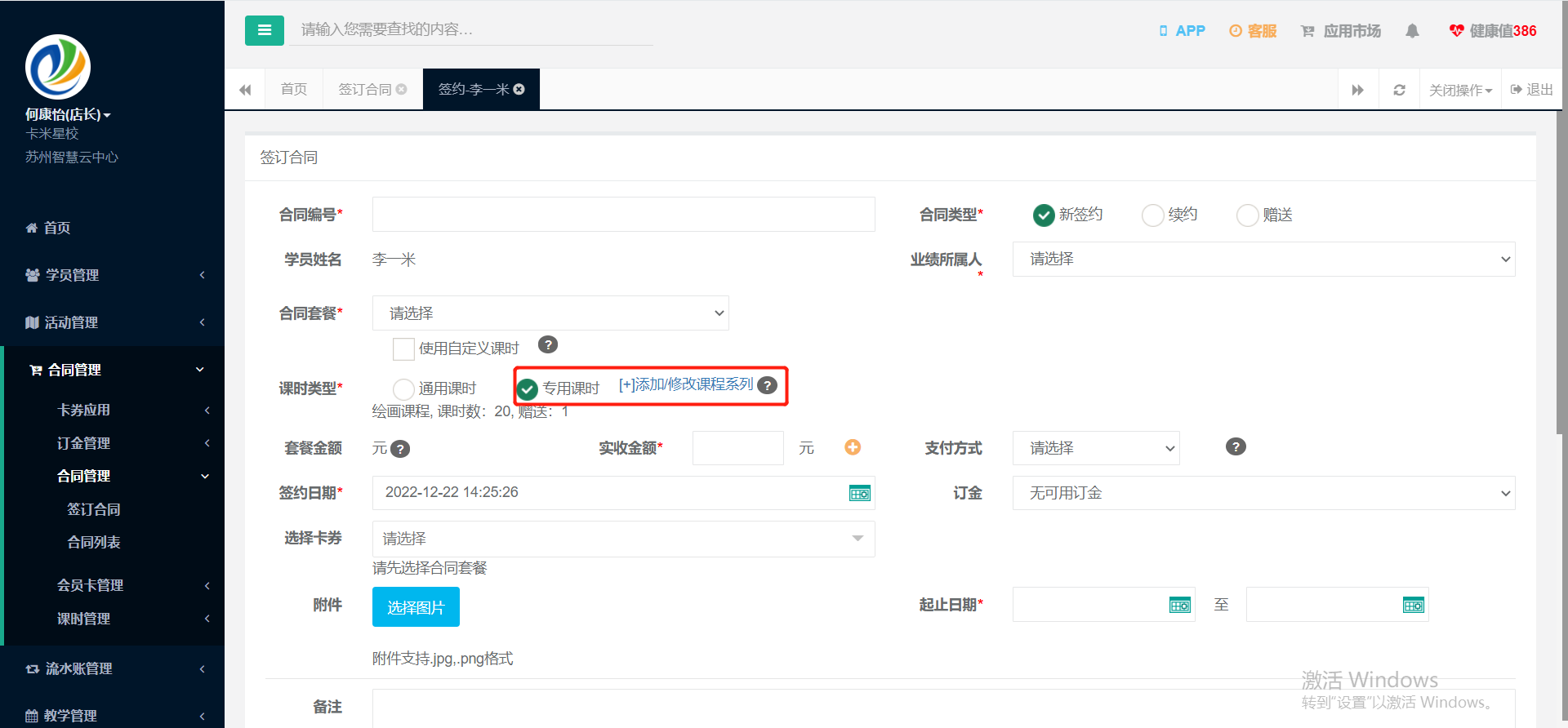Select 续约 contract type
The height and width of the screenshot is (728, 1568).
click(x=1152, y=215)
